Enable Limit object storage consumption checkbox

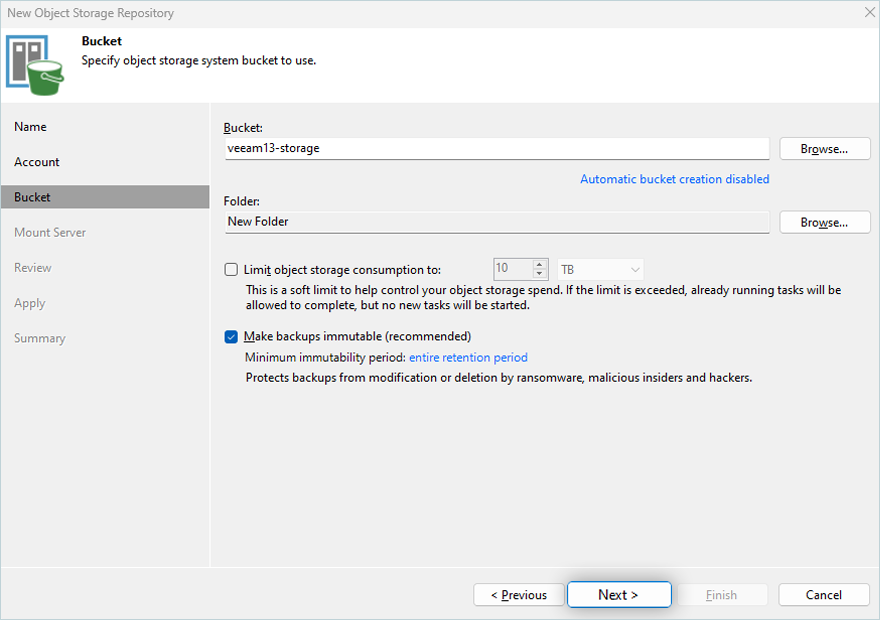(232, 270)
